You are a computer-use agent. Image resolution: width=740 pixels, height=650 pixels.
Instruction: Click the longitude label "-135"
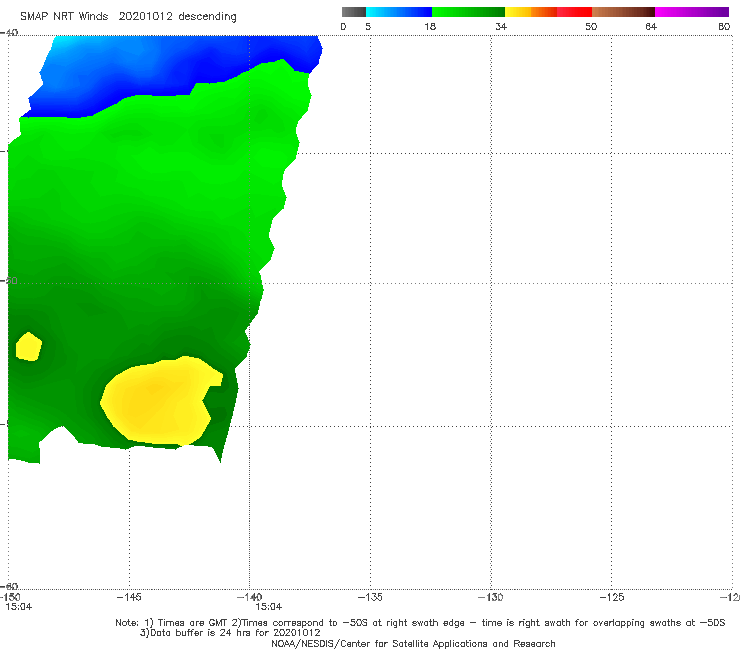[370, 597]
